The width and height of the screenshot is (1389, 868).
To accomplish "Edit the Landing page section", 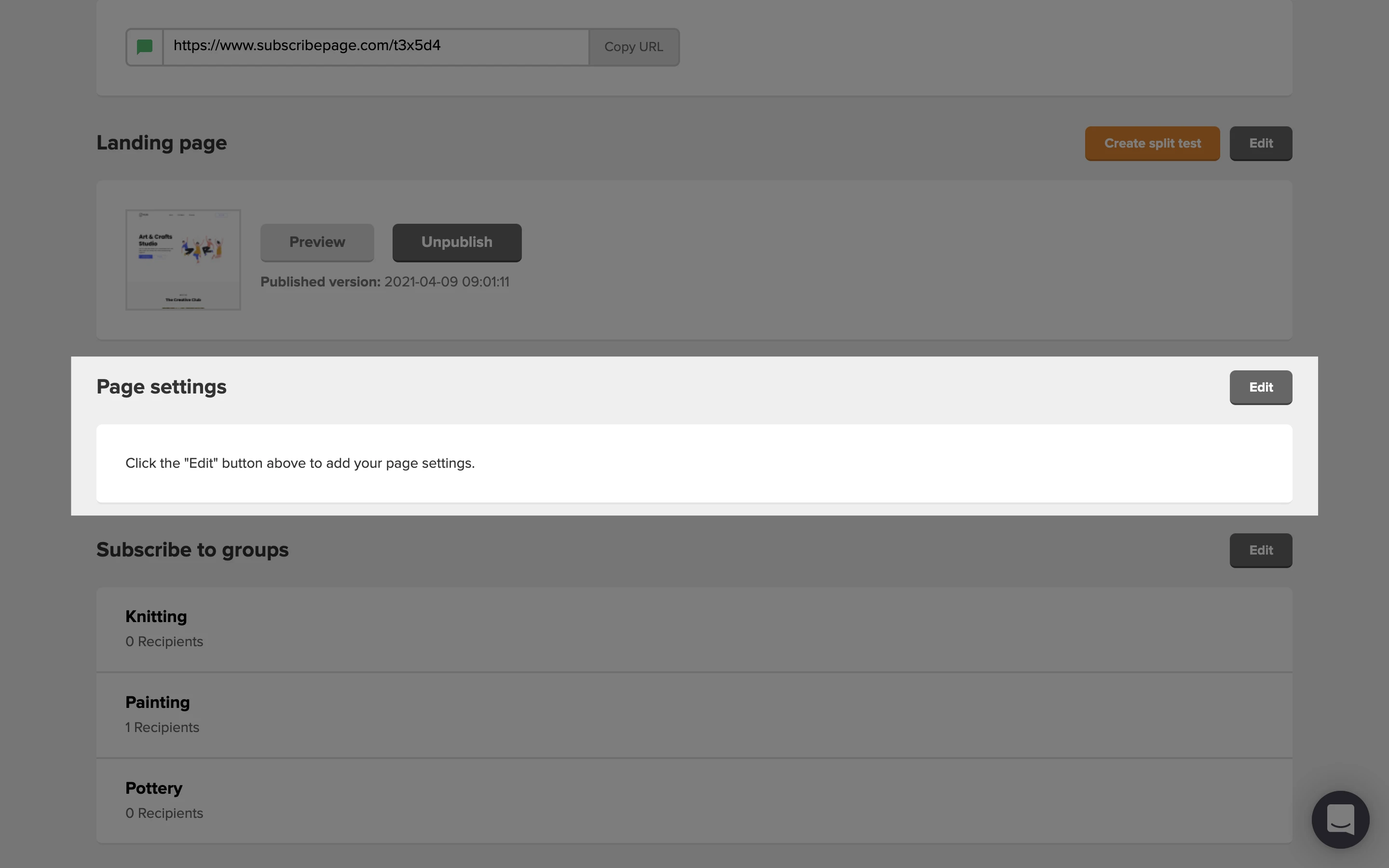I will click(1260, 144).
